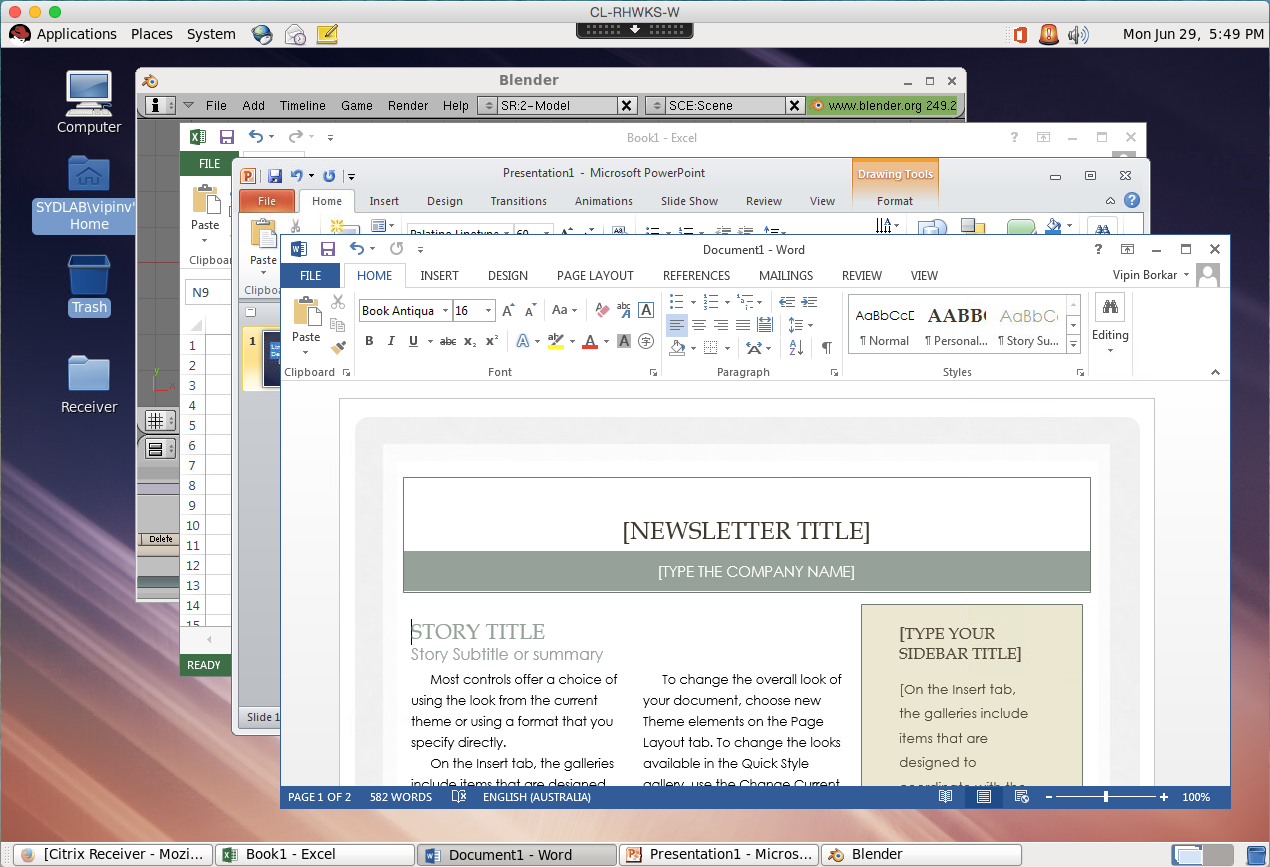Click the Sort A-Z icon in Paragraph group
1270x867 pixels.
coord(796,347)
